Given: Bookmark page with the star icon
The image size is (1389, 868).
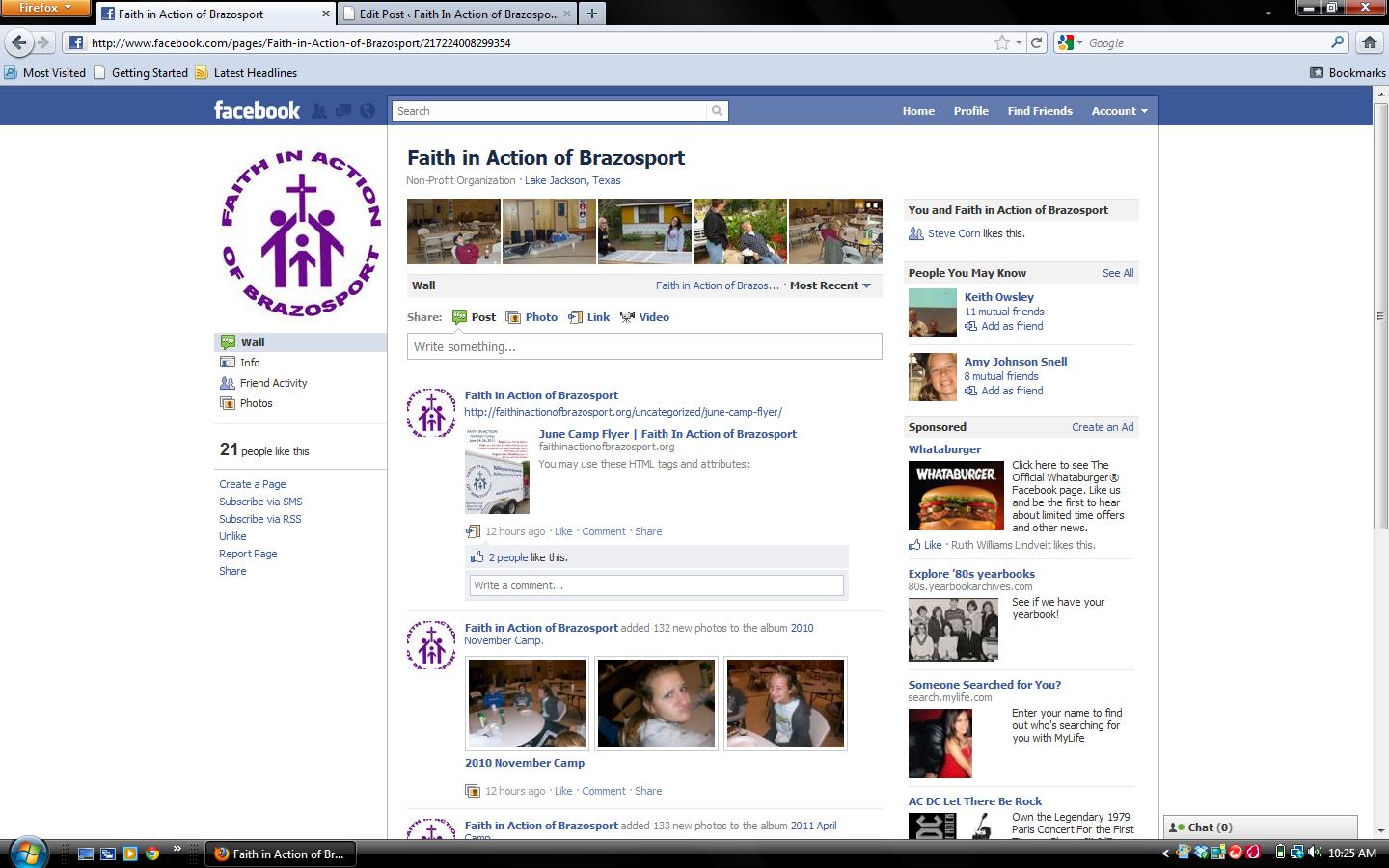Looking at the screenshot, I should coord(1002,42).
